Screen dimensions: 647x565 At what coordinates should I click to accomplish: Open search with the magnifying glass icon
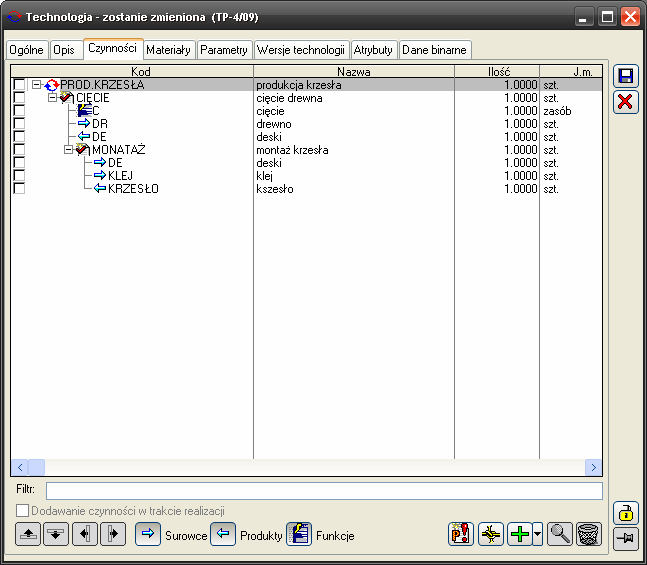(x=560, y=534)
